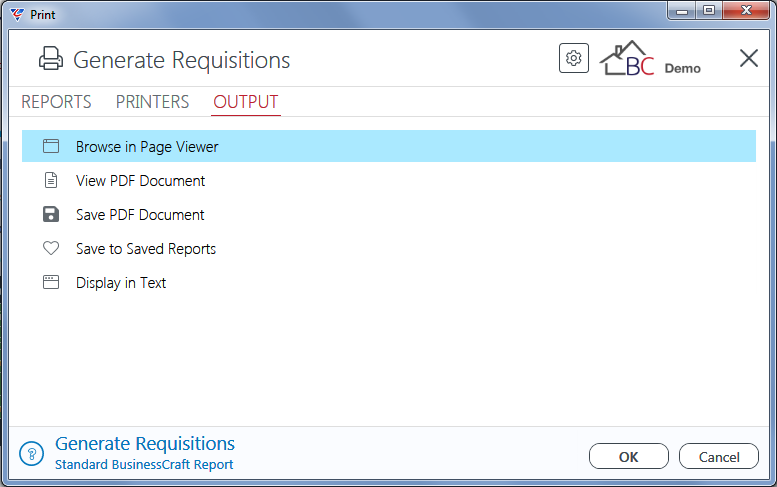Close the dialog with the large X
Screen dimensions: 777x487
click(x=749, y=58)
